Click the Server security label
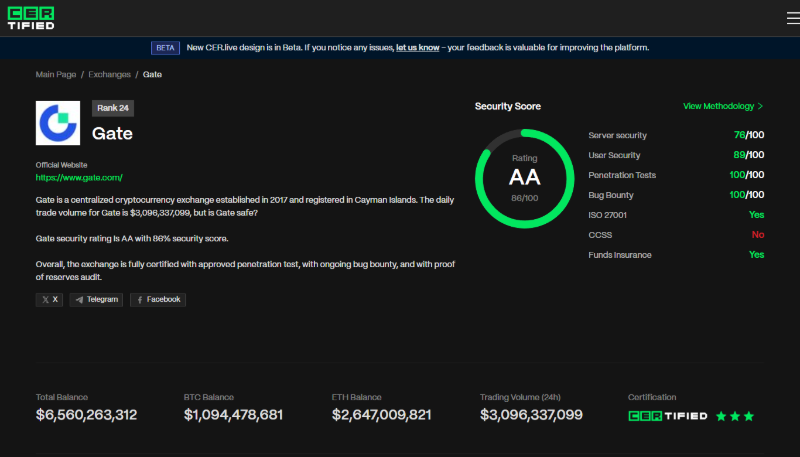Screen dimensions: 800x457 point(617,135)
